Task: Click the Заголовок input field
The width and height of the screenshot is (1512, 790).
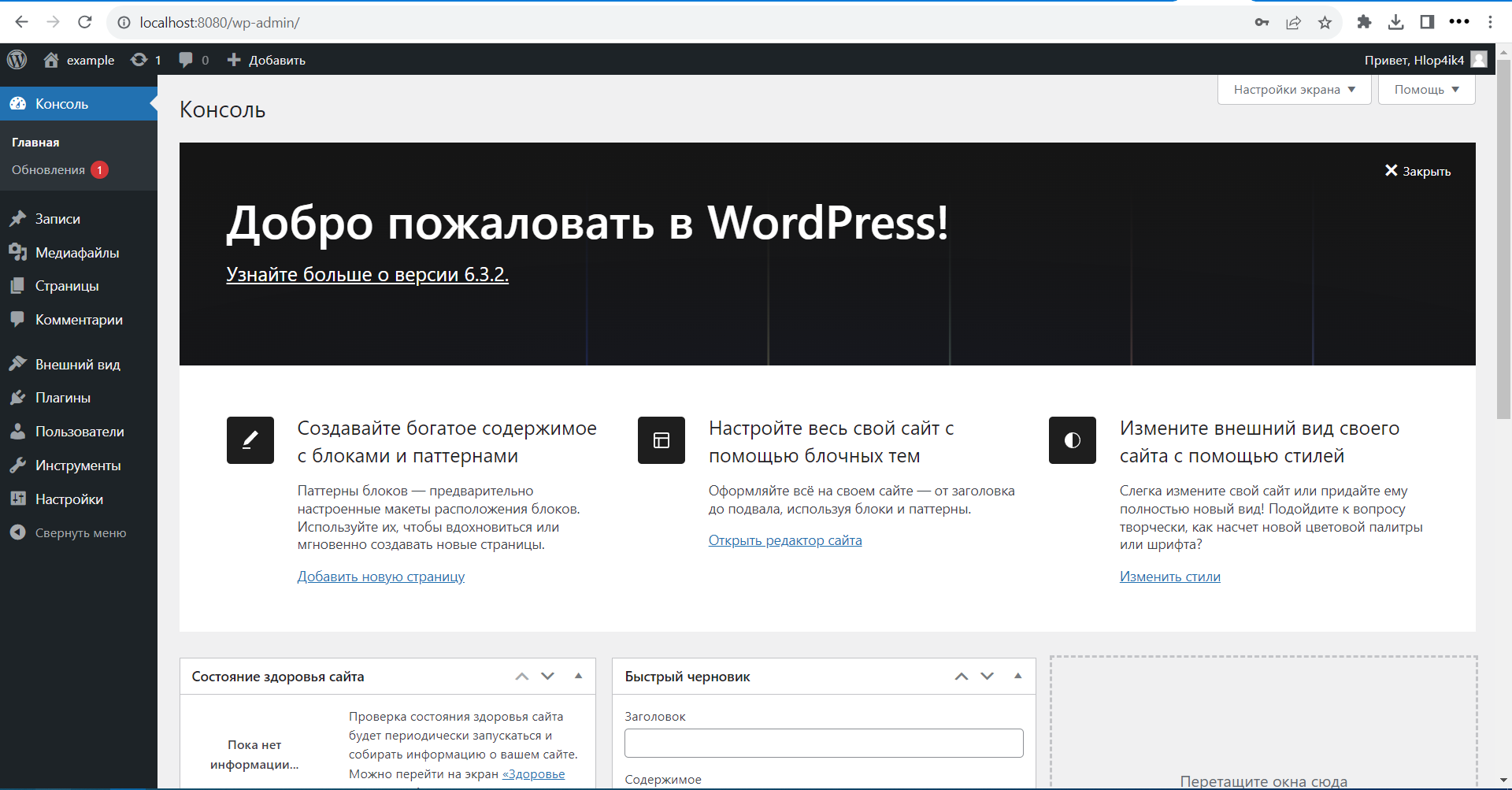Action: [x=824, y=743]
